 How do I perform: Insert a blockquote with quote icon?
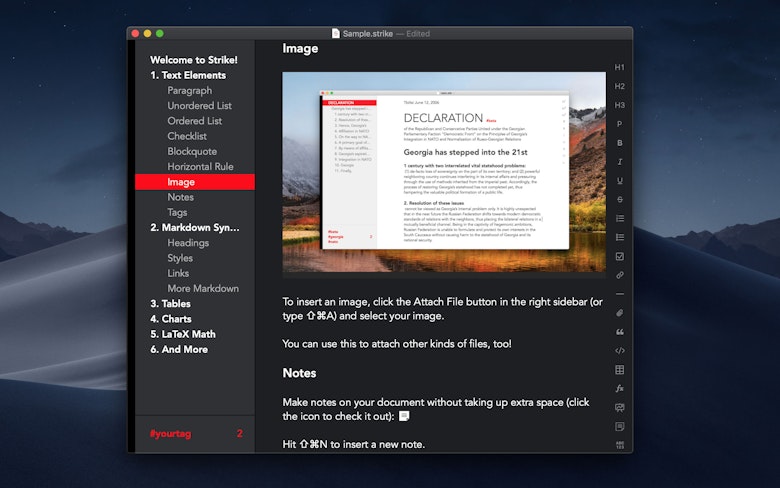[x=619, y=332]
